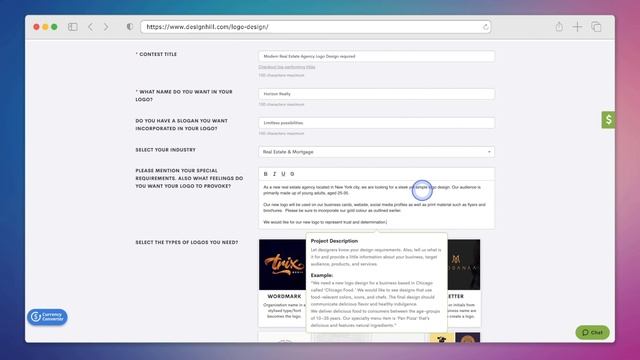
Task: Expand the Select Your Industry dropdown
Action: (376, 152)
